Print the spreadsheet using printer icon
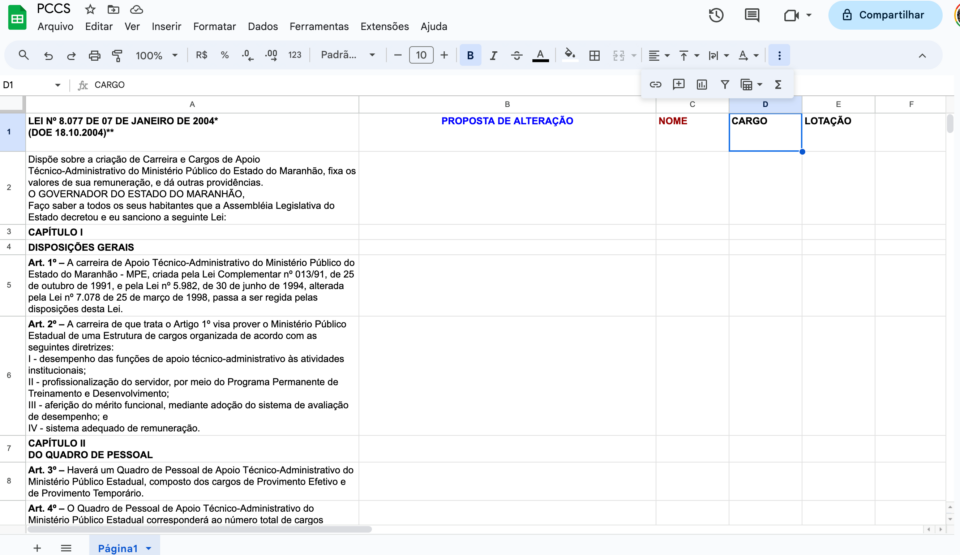This screenshot has height=555, width=960. (x=94, y=56)
